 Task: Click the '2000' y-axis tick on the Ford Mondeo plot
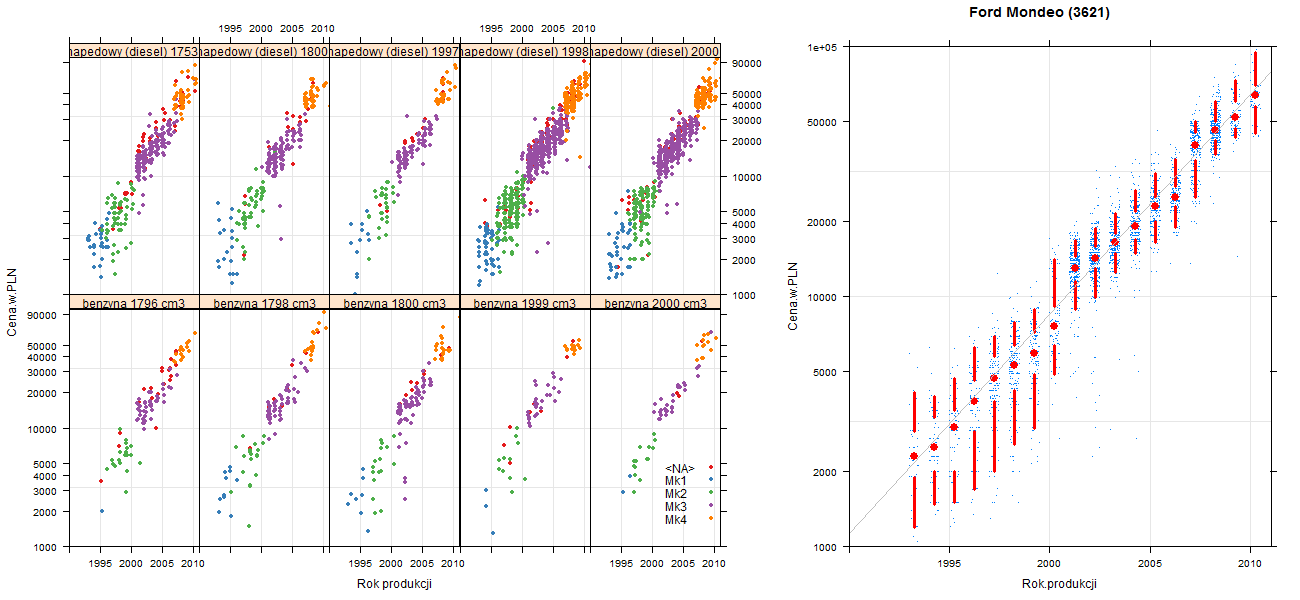(x=826, y=471)
